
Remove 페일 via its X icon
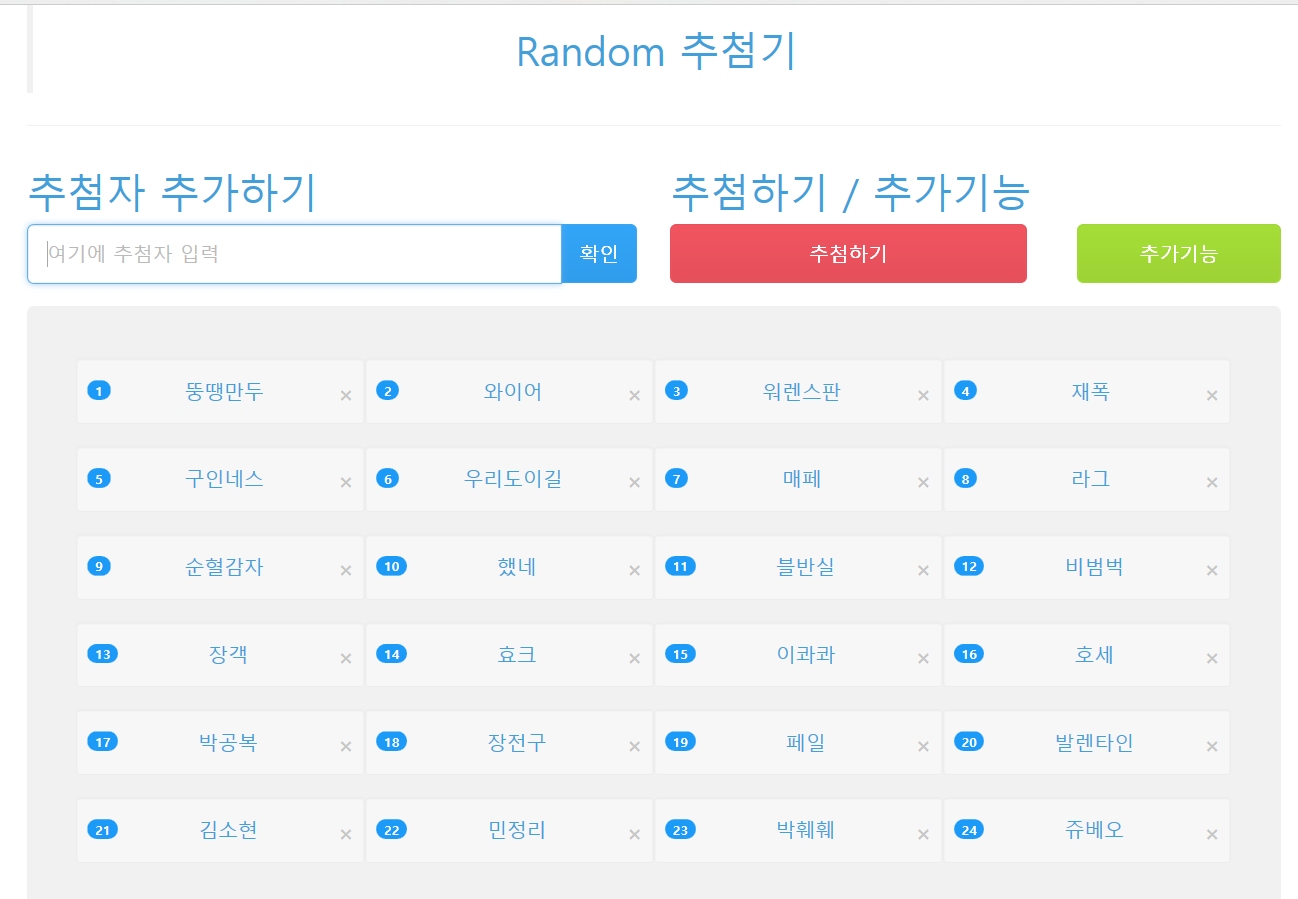[x=923, y=746]
